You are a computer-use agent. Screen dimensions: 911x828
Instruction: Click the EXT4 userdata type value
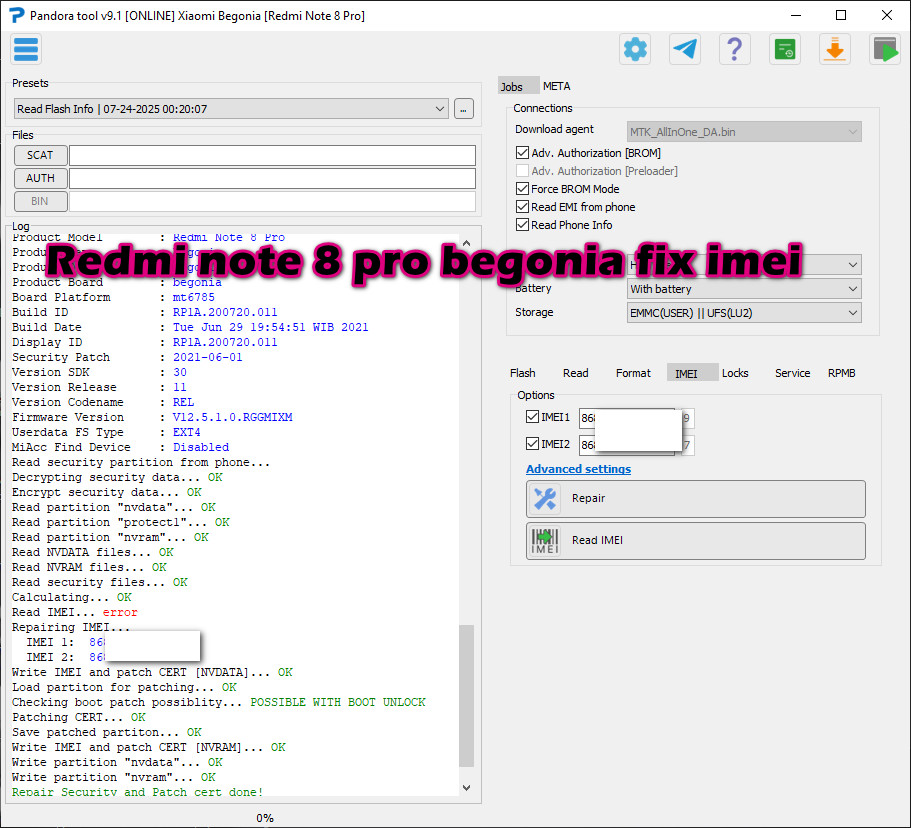pos(186,432)
